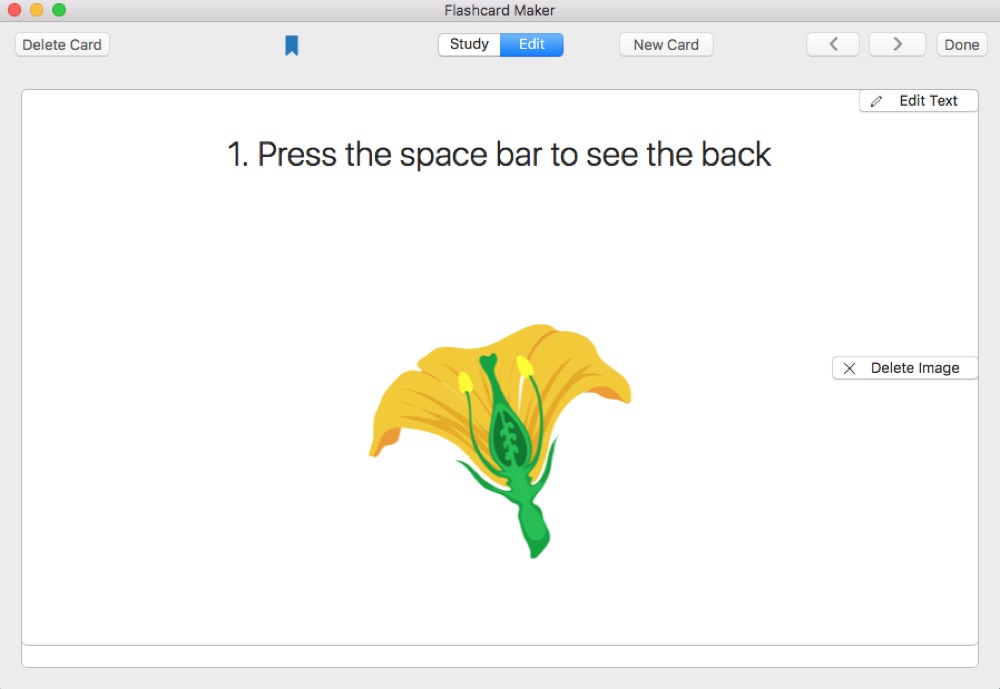1000x689 pixels.
Task: Close the window with red button
Action: click(15, 10)
